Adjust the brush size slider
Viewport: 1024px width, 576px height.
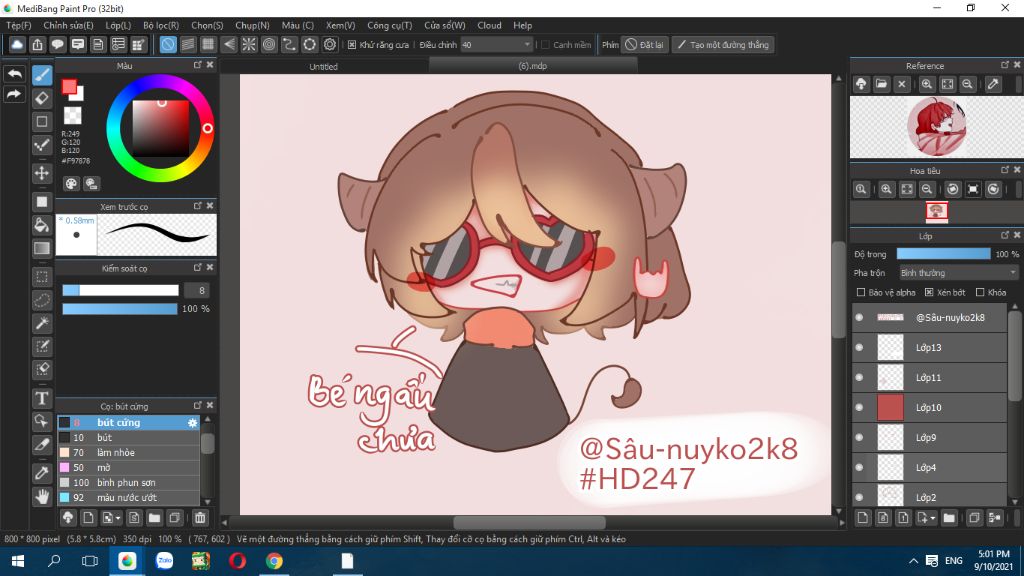tap(120, 290)
